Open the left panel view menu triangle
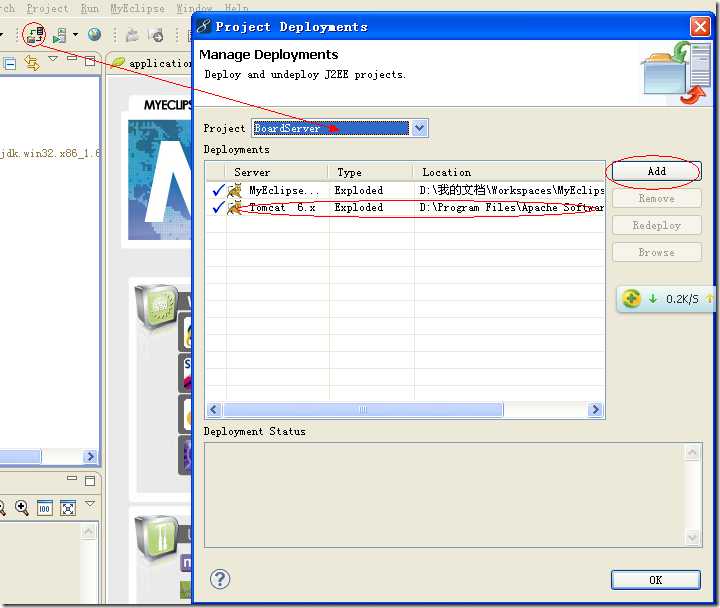The height and width of the screenshot is (608, 720). pyautogui.click(x=53, y=59)
